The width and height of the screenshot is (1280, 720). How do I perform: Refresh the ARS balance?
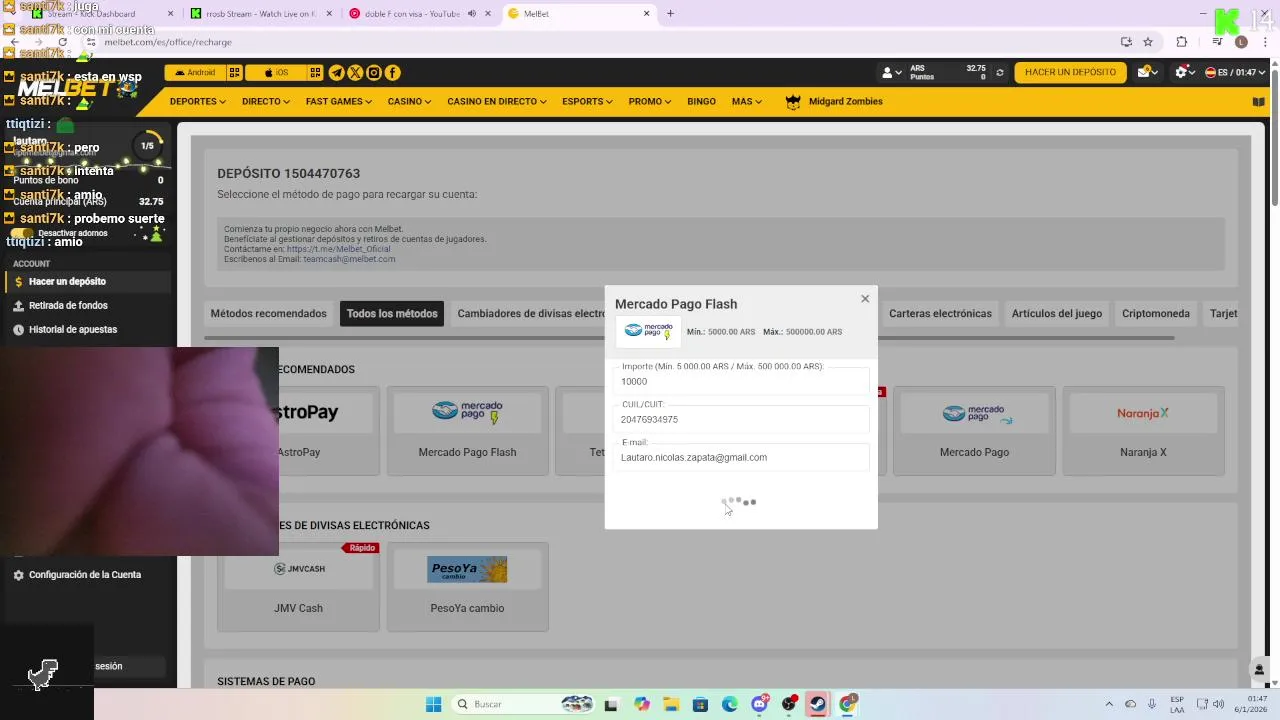(999, 73)
